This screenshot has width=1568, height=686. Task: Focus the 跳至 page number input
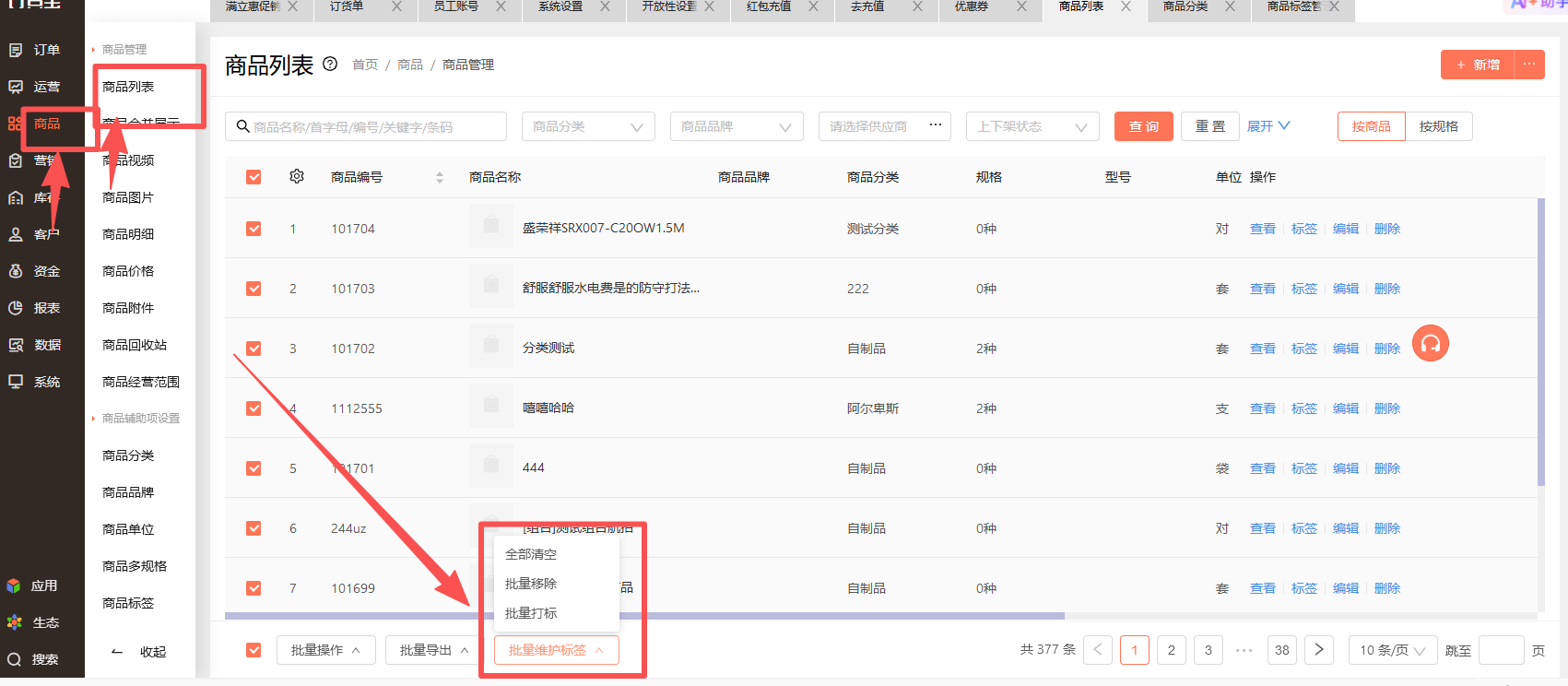coord(1501,650)
